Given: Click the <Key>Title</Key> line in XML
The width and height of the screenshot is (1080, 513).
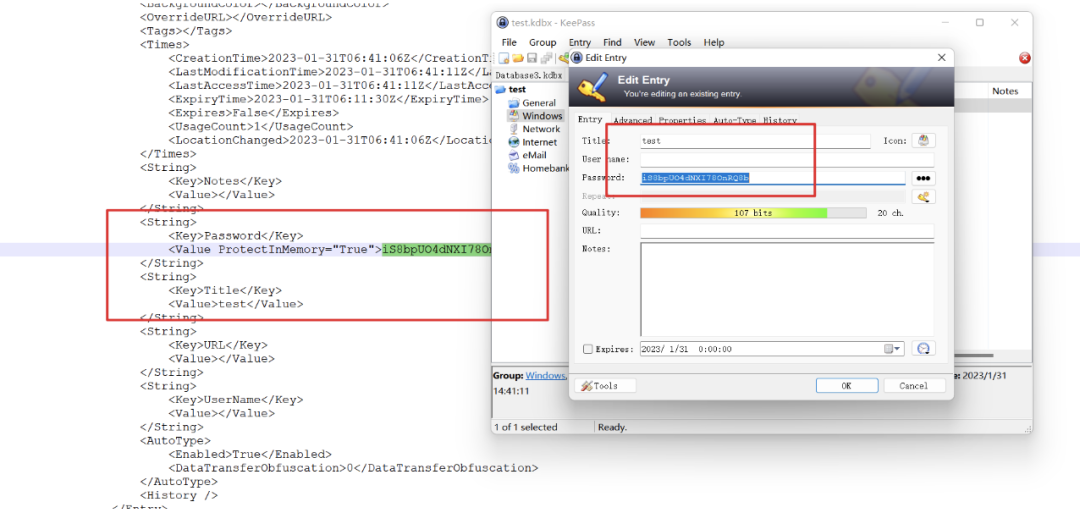Looking at the screenshot, I should [x=225, y=291].
